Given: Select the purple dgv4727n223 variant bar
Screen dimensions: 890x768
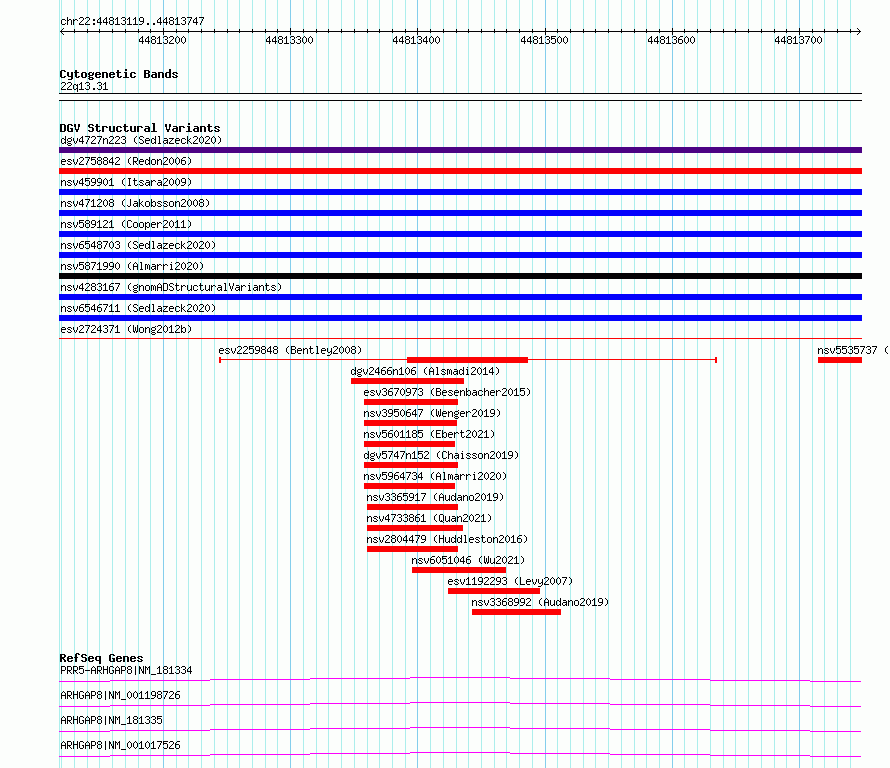Looking at the screenshot, I should 460,150.
